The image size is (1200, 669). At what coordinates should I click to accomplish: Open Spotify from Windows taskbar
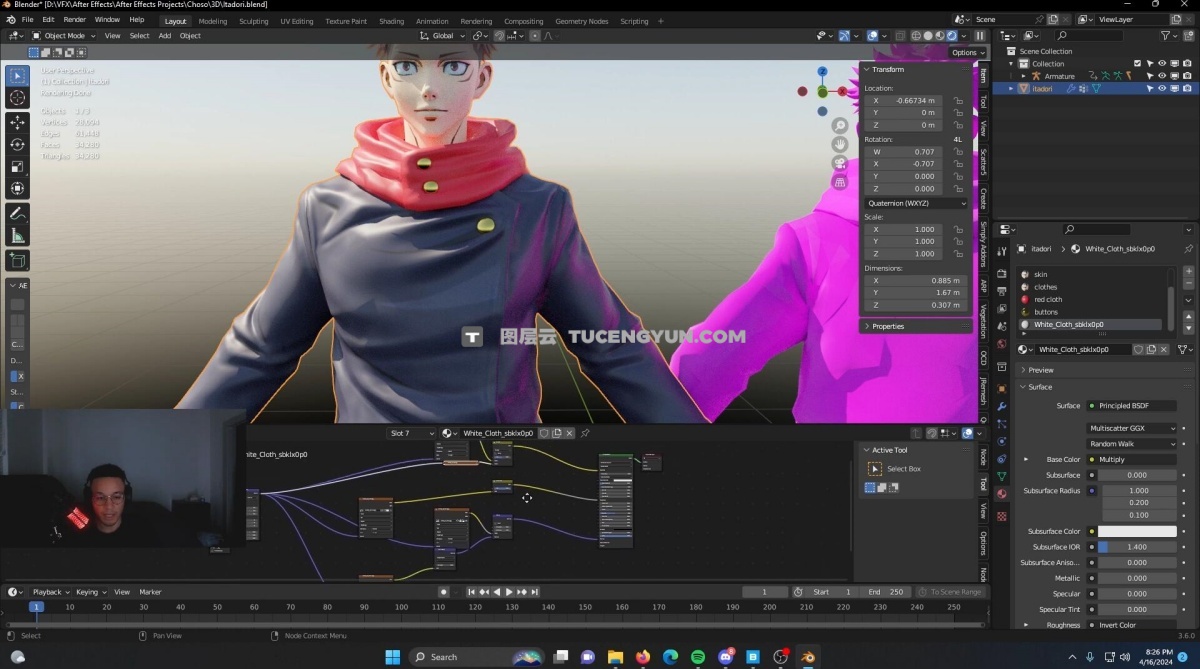coord(698,657)
